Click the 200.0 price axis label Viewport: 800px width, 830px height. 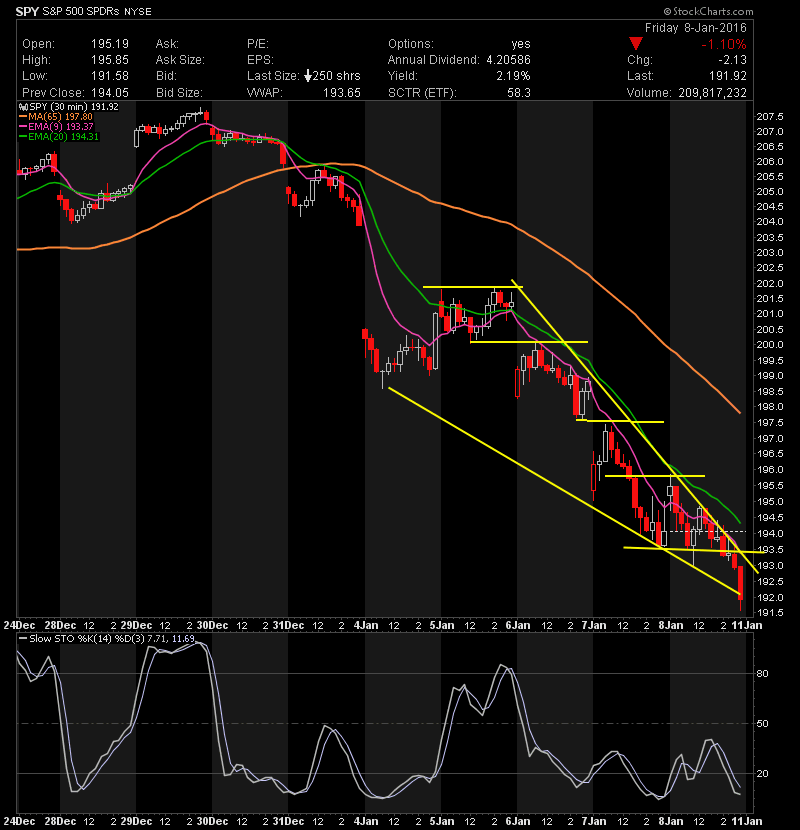770,345
